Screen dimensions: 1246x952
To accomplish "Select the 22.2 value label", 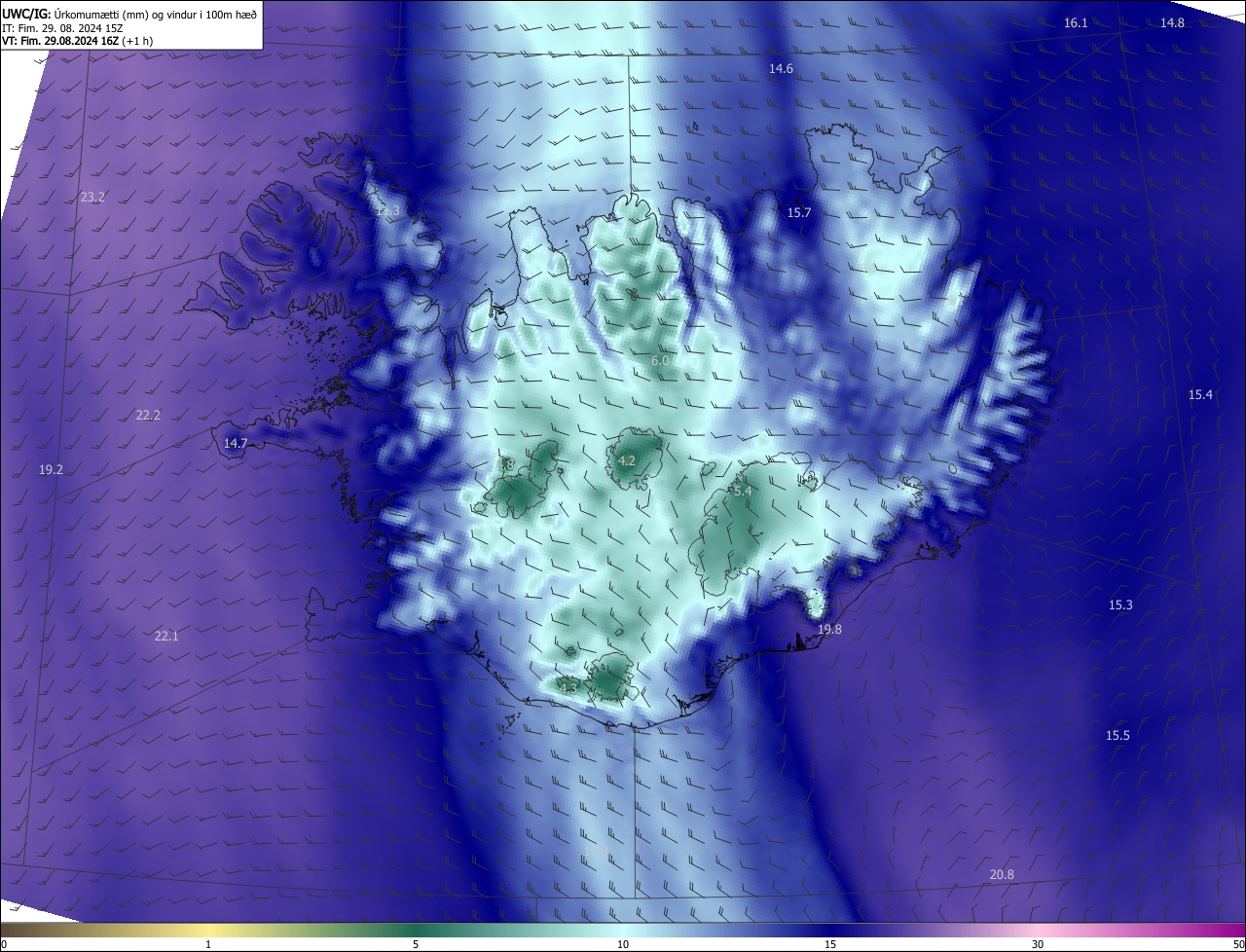I will (148, 415).
